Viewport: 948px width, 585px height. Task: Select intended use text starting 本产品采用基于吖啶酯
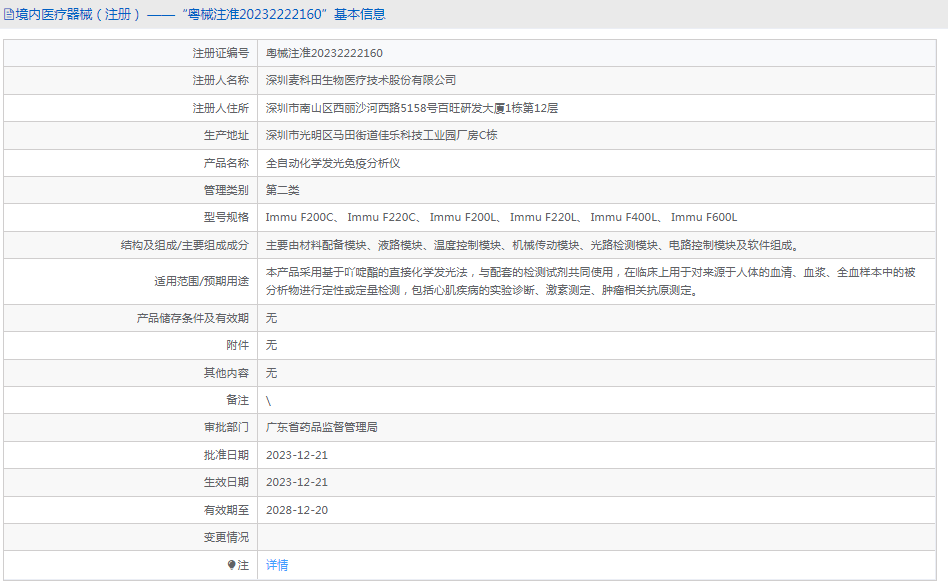click(x=591, y=282)
